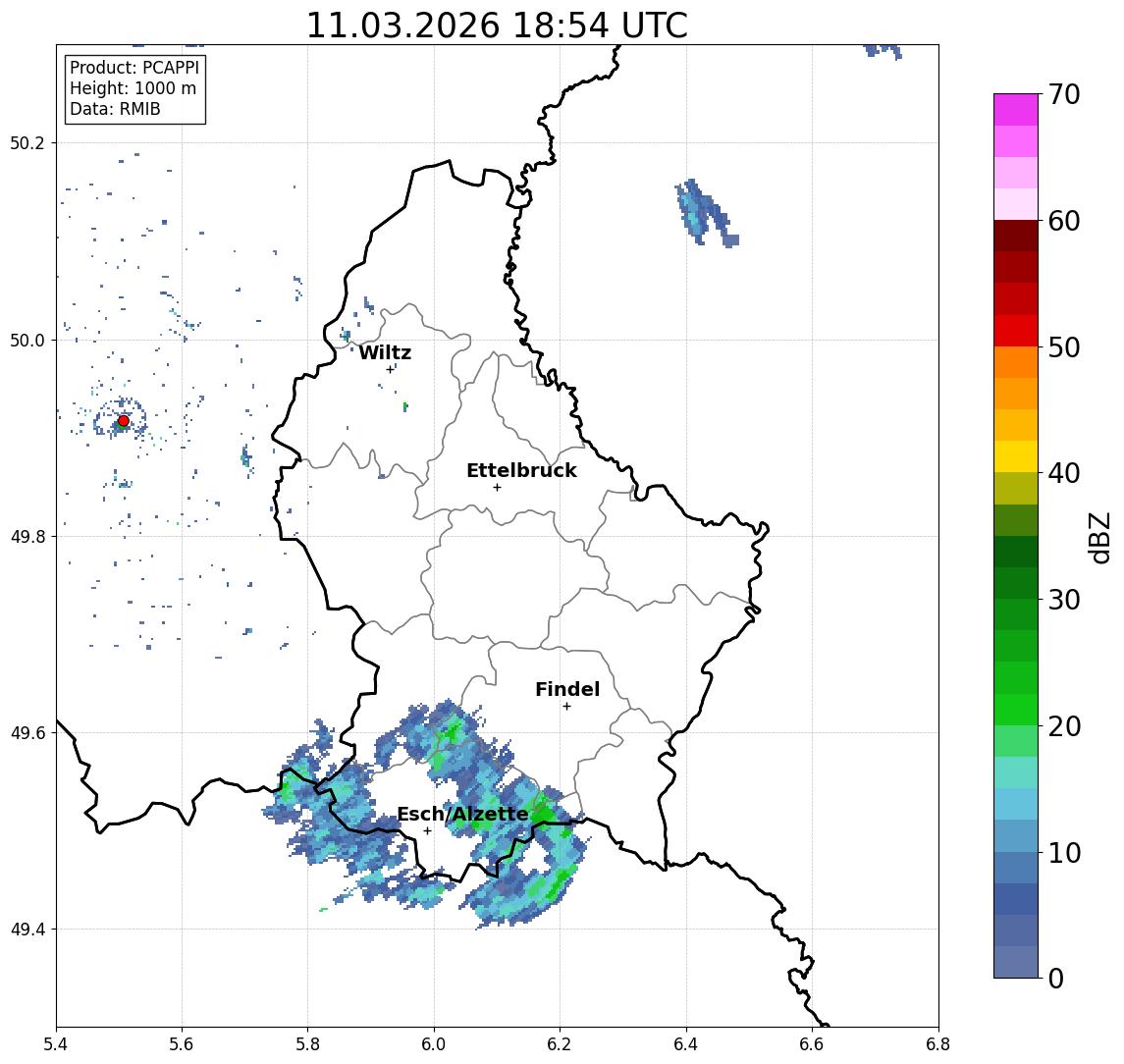Click the olive colorbar segment below 40
The height and width of the screenshot is (1064, 1124).
tap(1016, 488)
